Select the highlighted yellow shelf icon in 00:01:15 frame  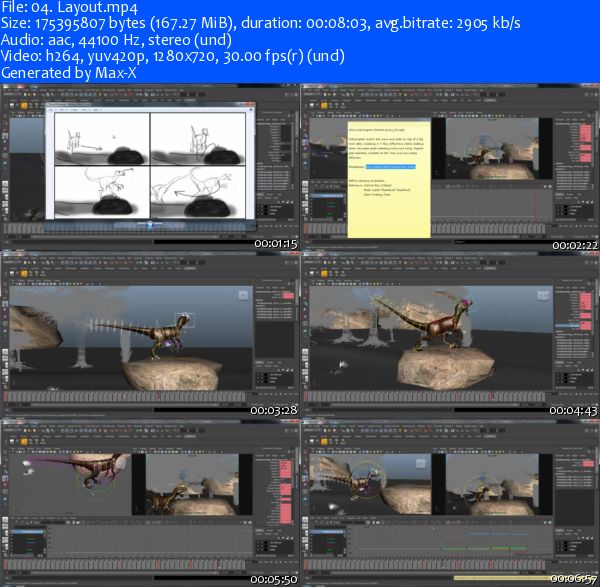pyautogui.click(x=24, y=105)
